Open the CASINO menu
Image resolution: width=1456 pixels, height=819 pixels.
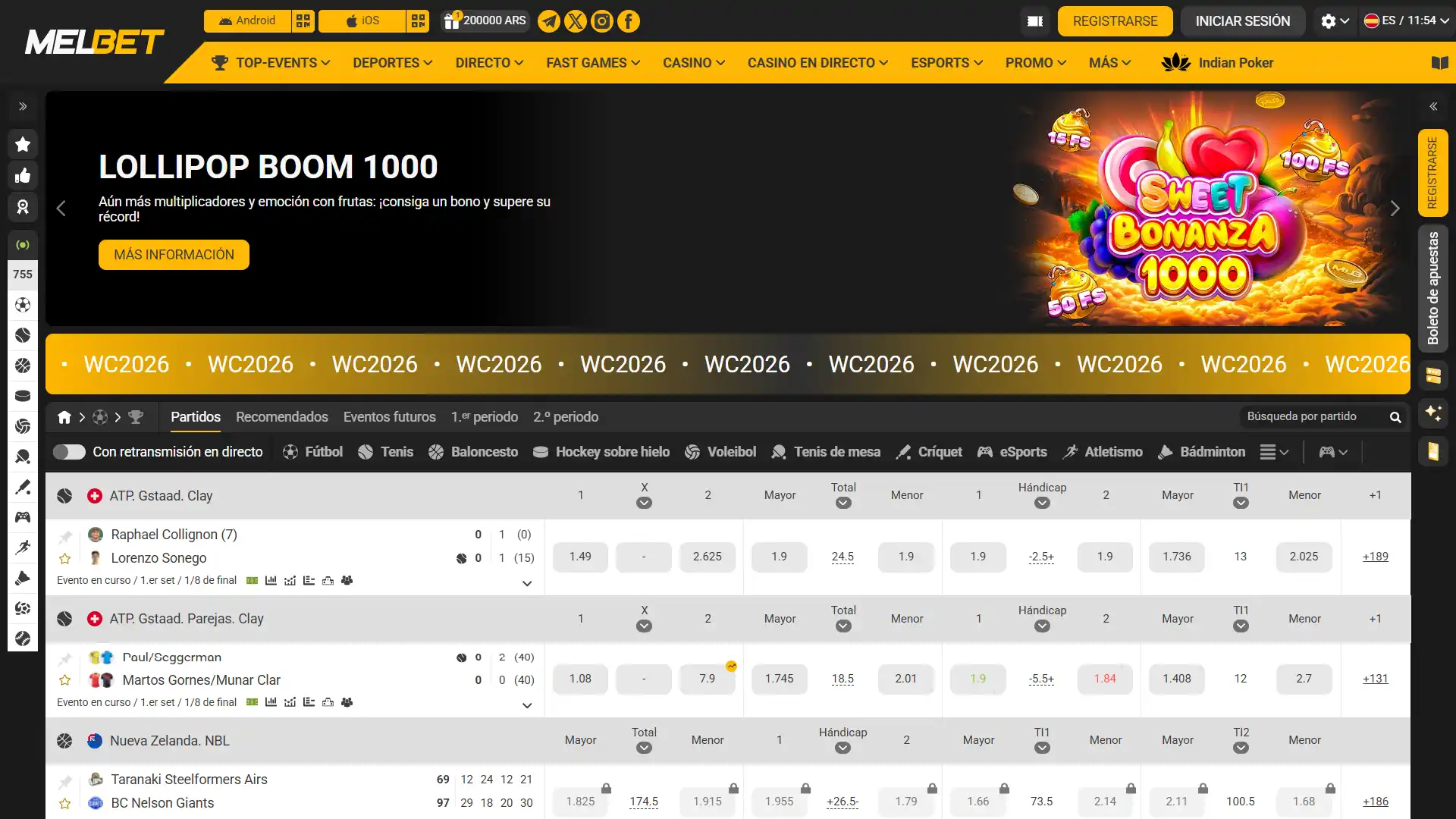pyautogui.click(x=693, y=63)
